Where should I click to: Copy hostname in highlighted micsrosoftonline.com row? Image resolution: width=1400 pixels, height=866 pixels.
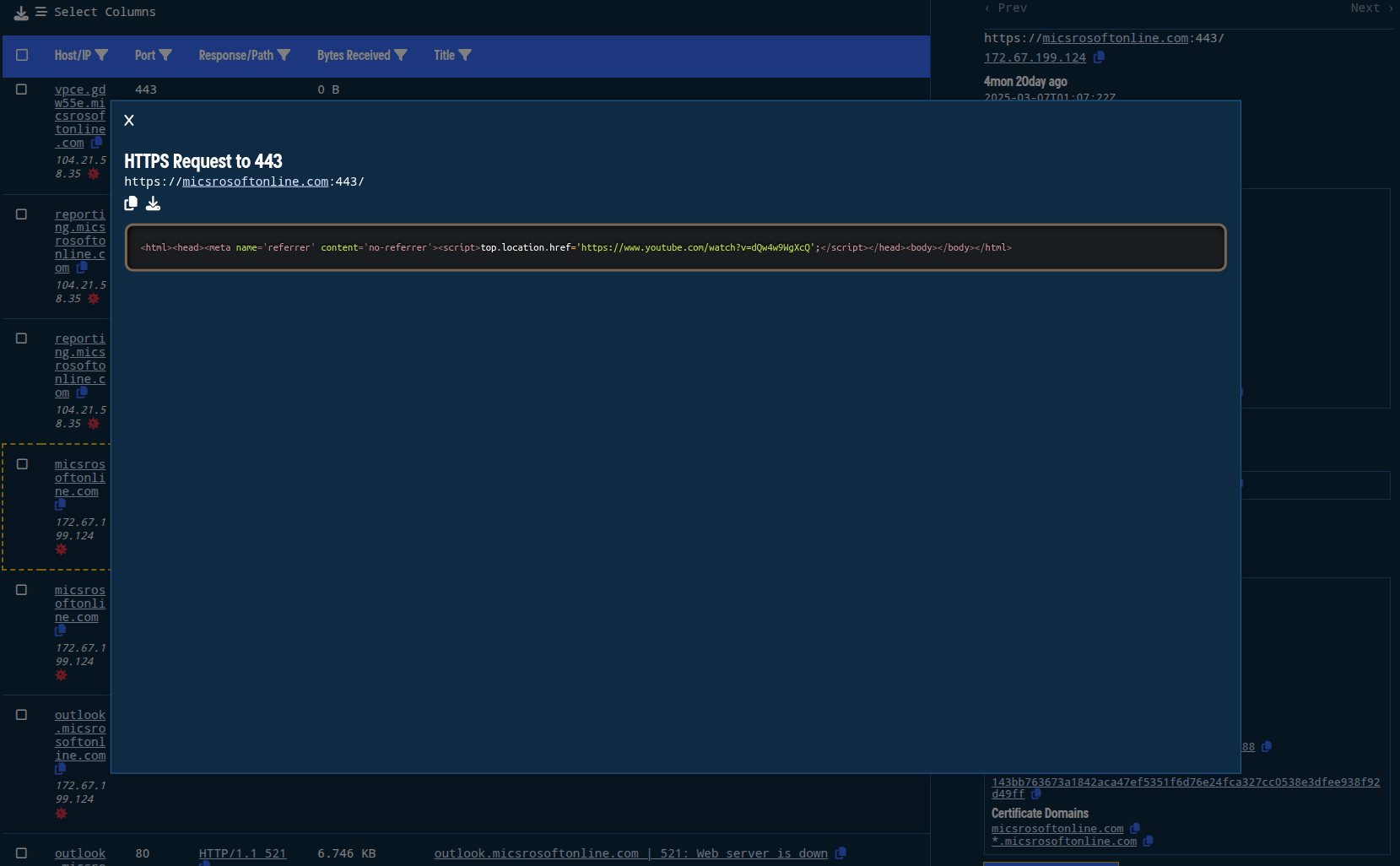[60, 505]
